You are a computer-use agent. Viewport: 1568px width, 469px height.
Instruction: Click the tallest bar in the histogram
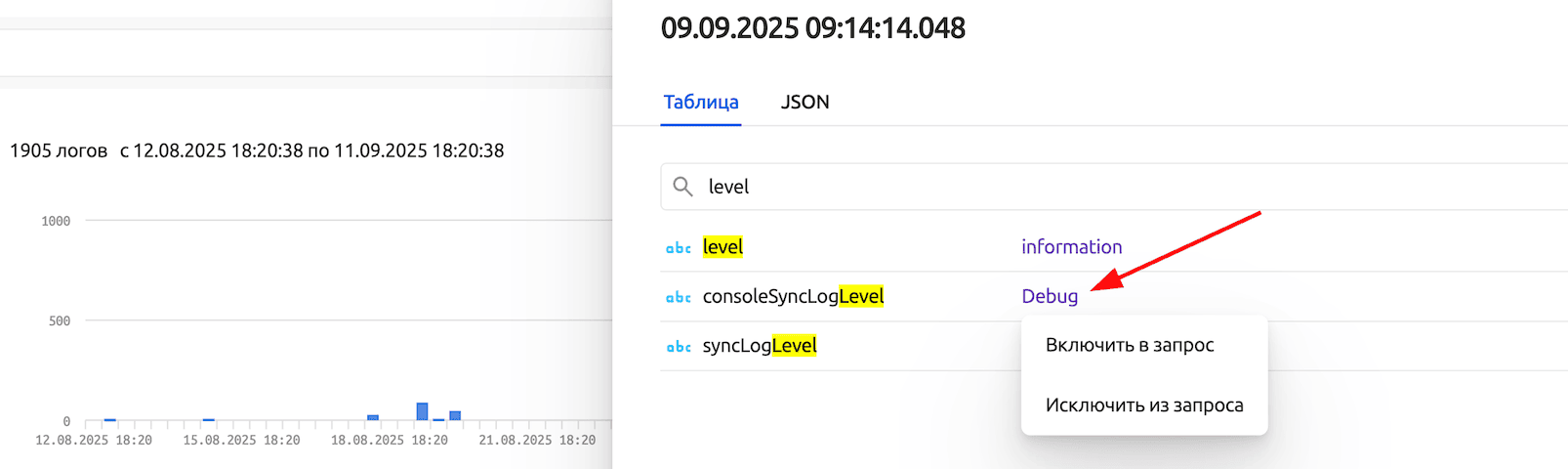coord(422,411)
